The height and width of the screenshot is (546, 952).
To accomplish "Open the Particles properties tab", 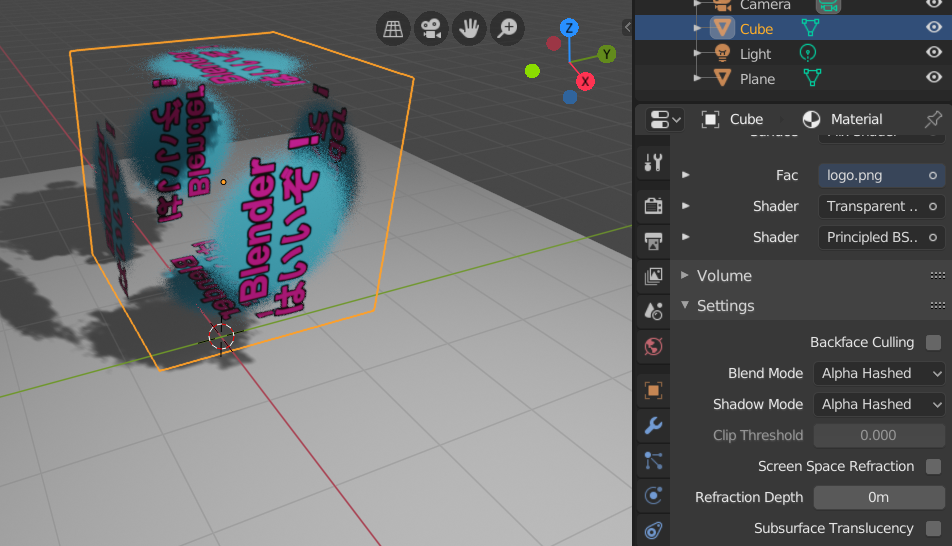I will point(653,460).
